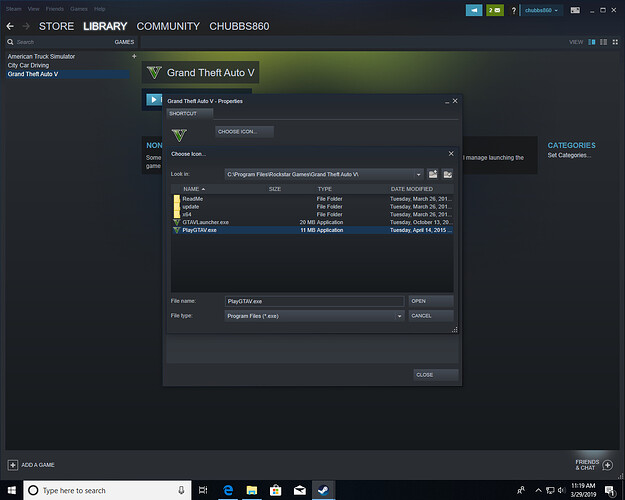The width and height of the screenshot is (625, 500).
Task: Open the Friends & Chat icon
Action: [607, 465]
